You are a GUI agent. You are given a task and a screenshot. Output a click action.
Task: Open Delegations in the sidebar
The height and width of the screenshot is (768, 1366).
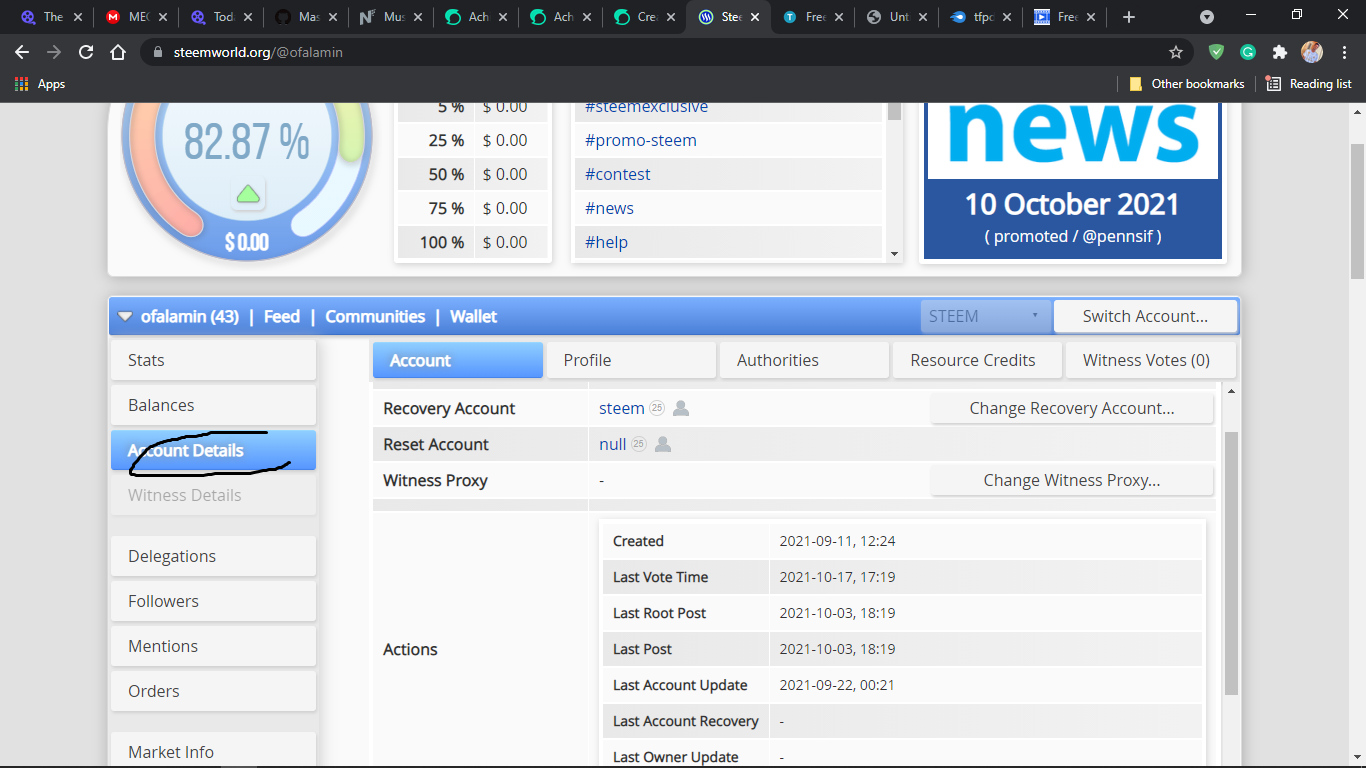pos(213,556)
